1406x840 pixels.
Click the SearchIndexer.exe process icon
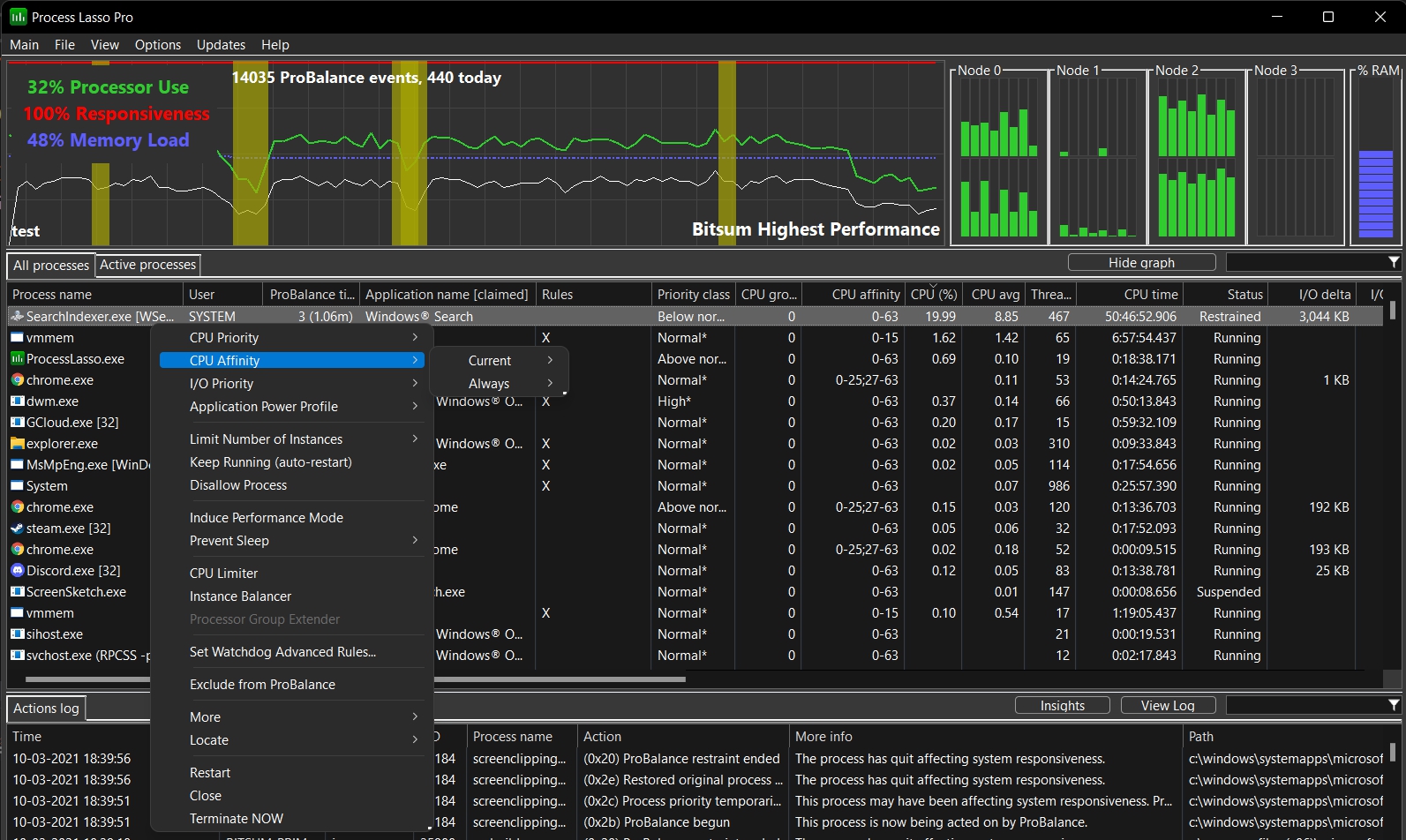tap(17, 316)
